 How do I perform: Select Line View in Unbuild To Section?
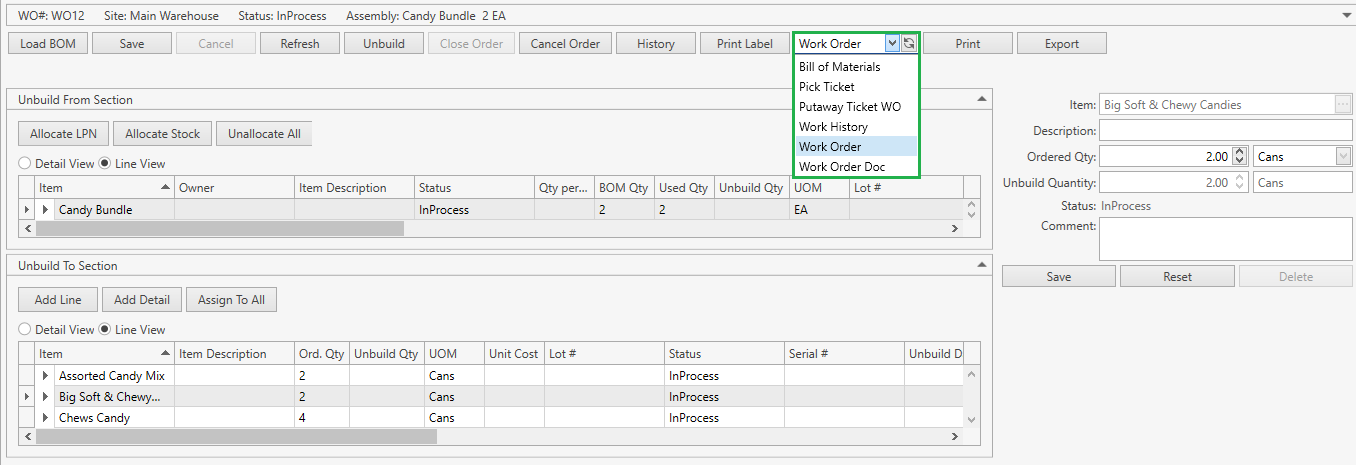coord(105,329)
